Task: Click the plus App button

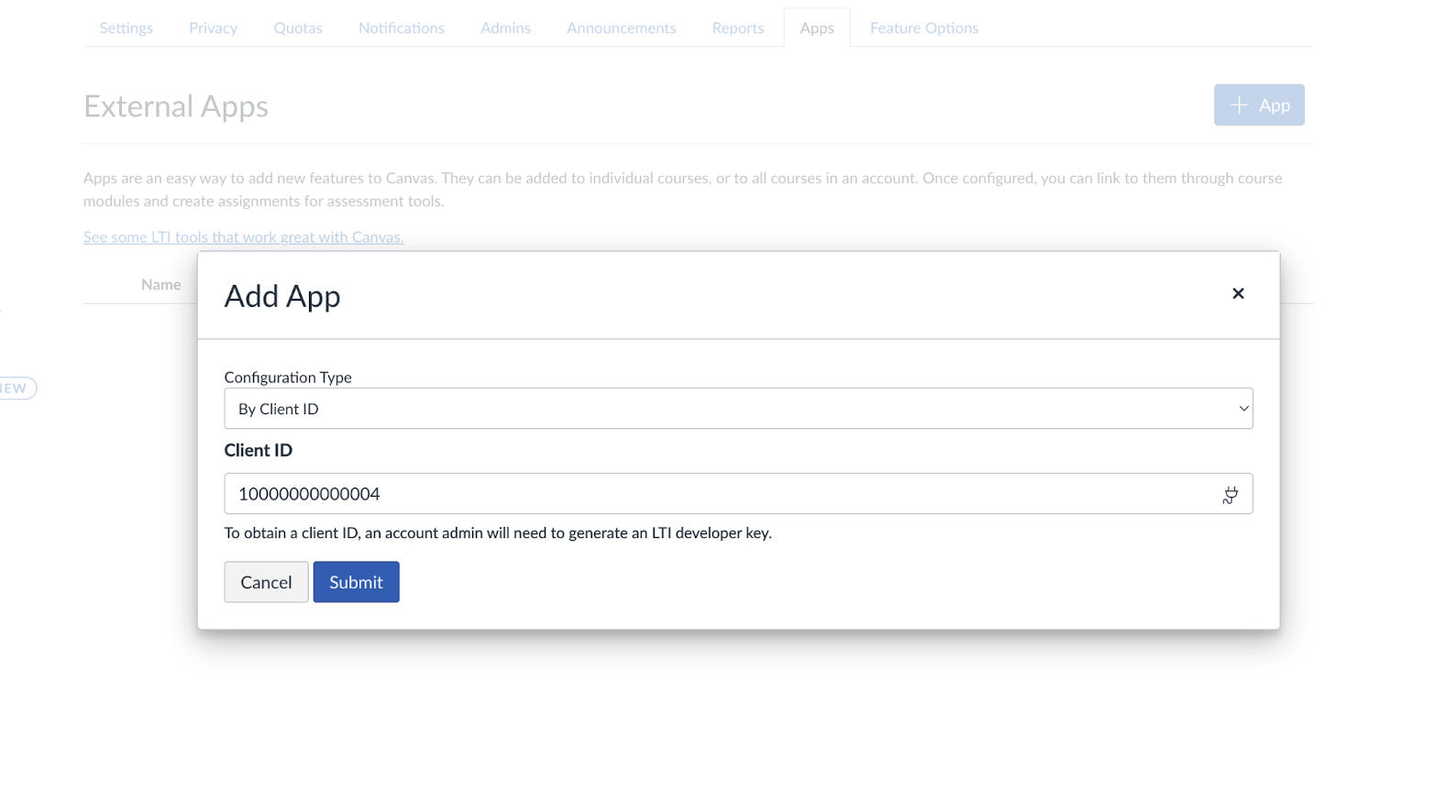Action: tap(1259, 105)
